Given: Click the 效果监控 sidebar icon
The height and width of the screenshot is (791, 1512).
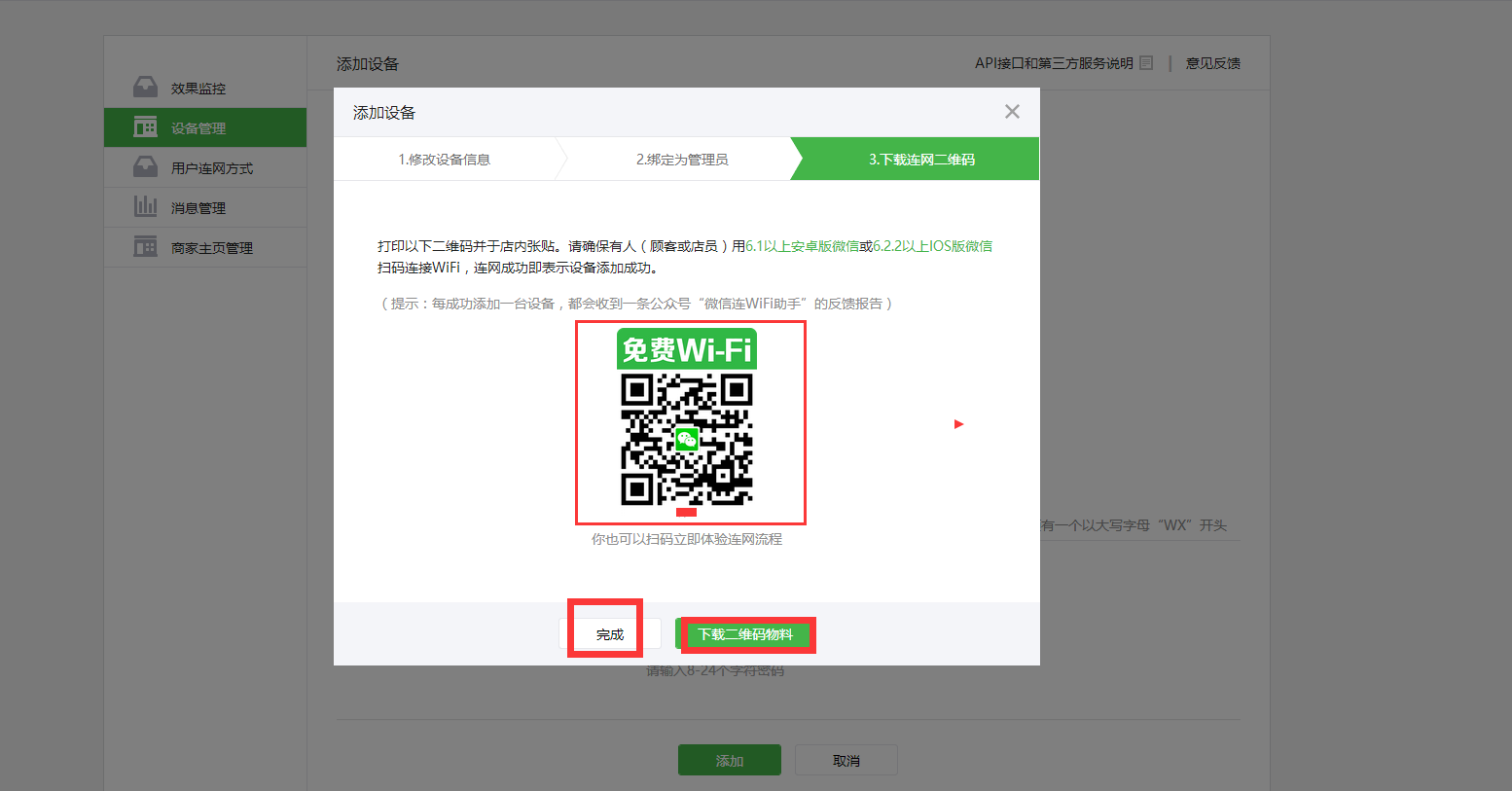Looking at the screenshot, I should (145, 87).
